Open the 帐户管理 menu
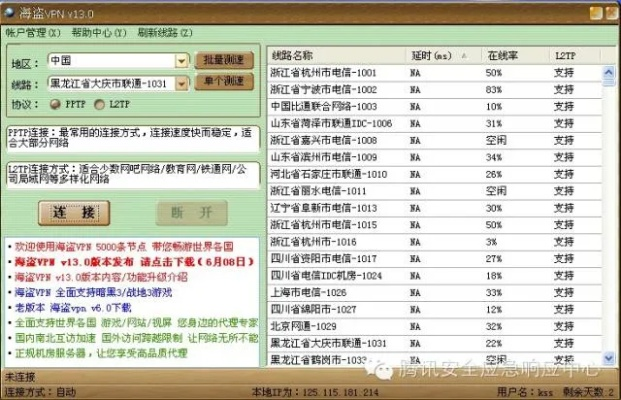621x400 pixels. (x=26, y=32)
